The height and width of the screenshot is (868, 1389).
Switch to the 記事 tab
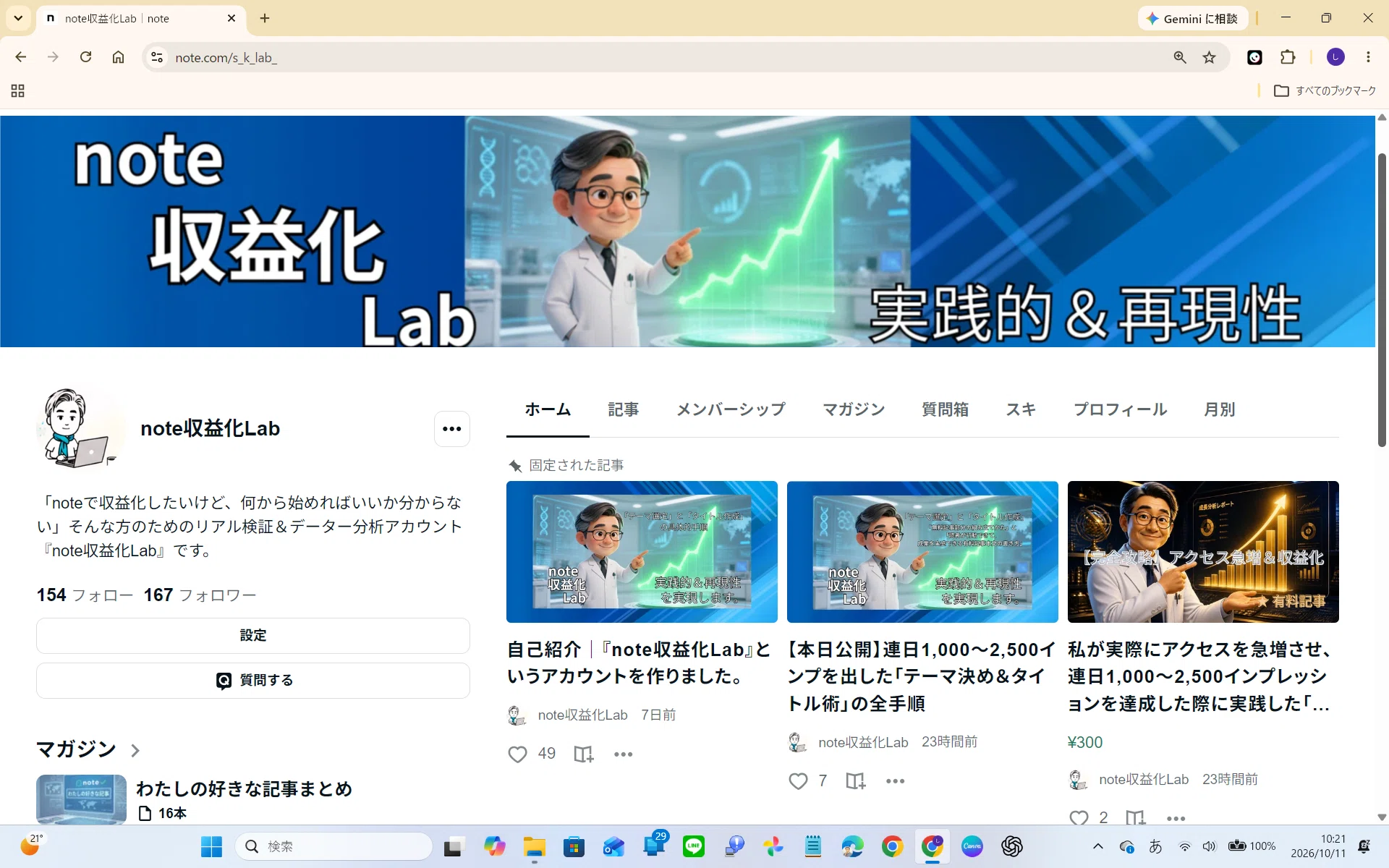[623, 409]
